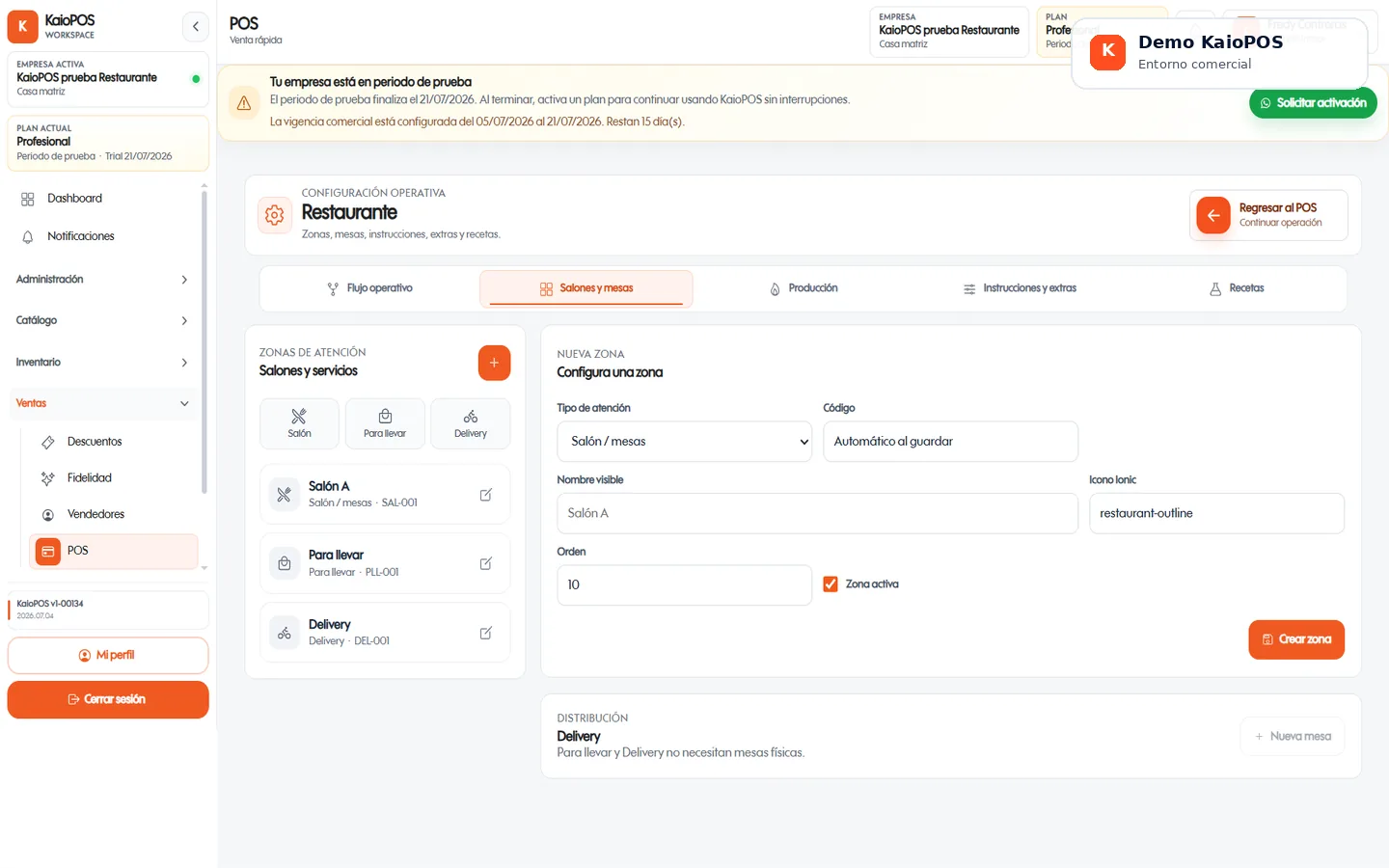
Task: Click Salón A row fork-knife icon
Action: tap(284, 495)
